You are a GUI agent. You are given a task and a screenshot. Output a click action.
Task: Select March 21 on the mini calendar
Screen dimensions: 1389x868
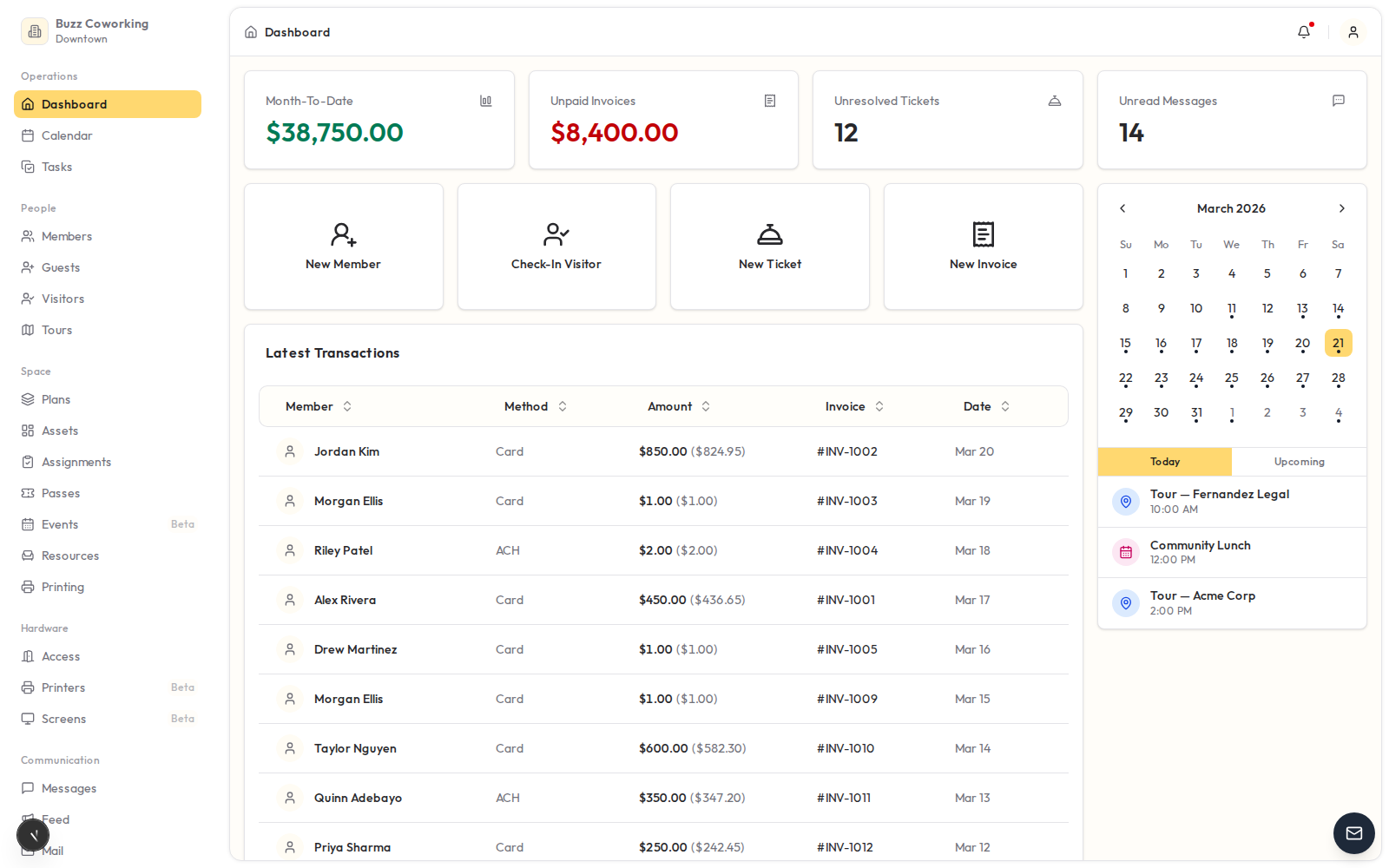(1338, 343)
